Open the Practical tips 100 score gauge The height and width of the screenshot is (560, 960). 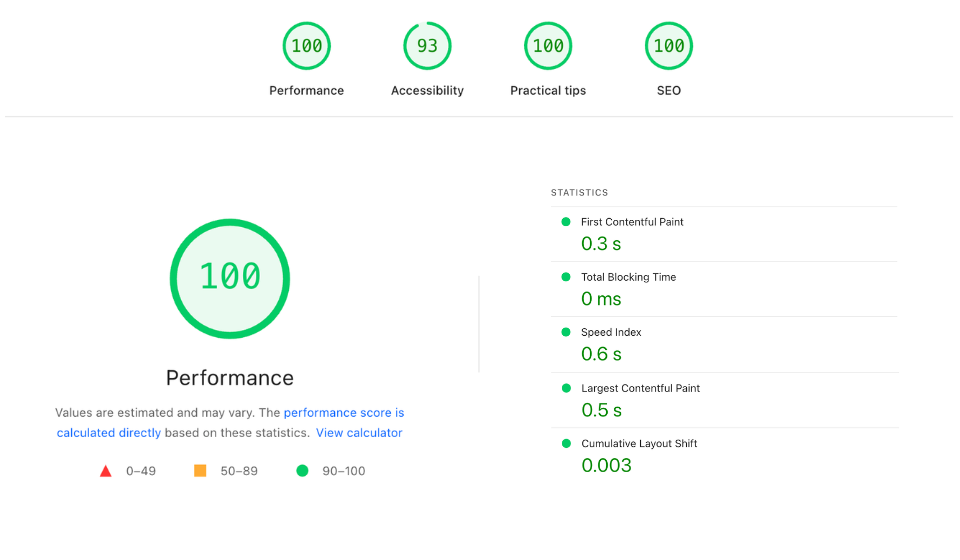[548, 46]
